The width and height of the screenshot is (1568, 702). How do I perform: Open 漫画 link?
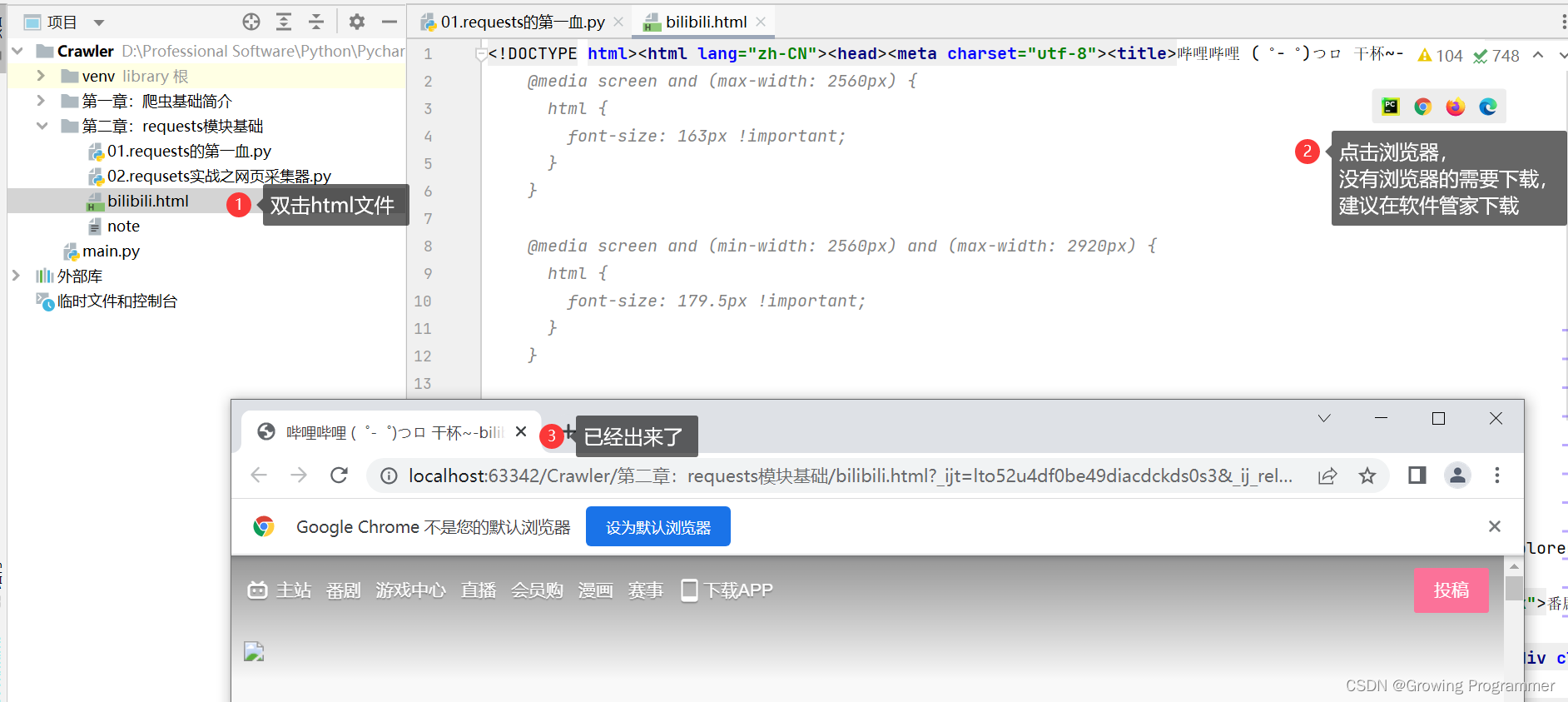pos(595,590)
